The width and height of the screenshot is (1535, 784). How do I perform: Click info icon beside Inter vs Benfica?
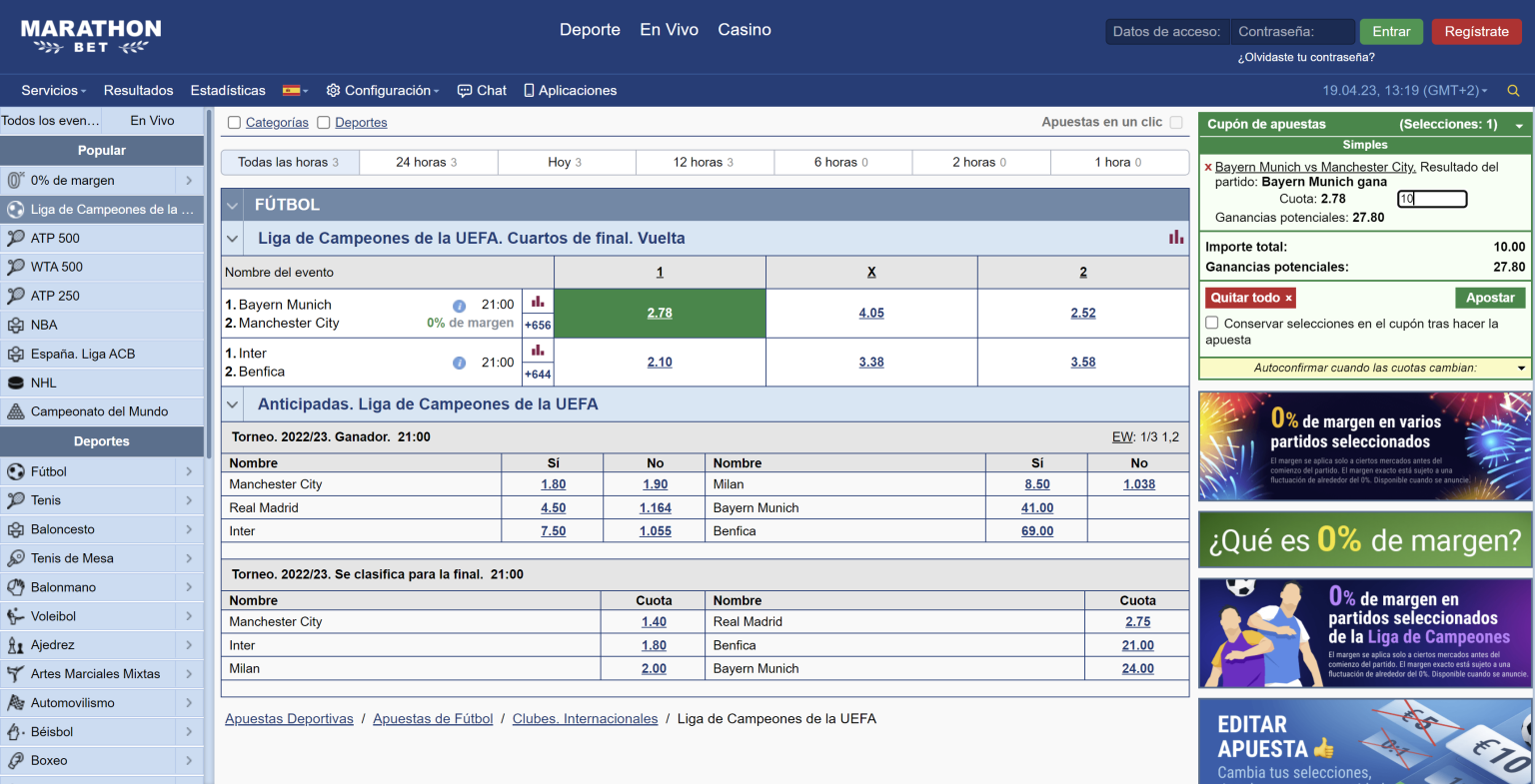coord(460,363)
